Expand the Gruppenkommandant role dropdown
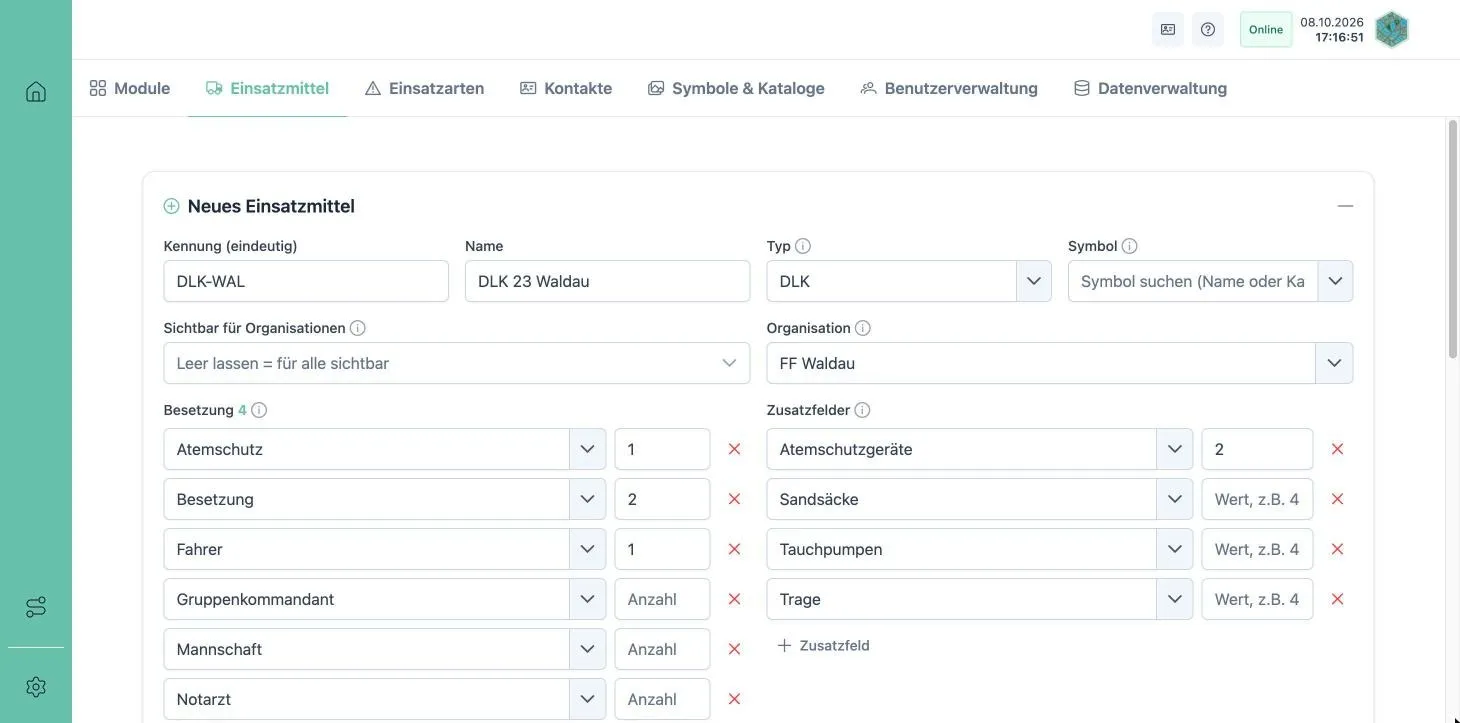 (x=587, y=599)
